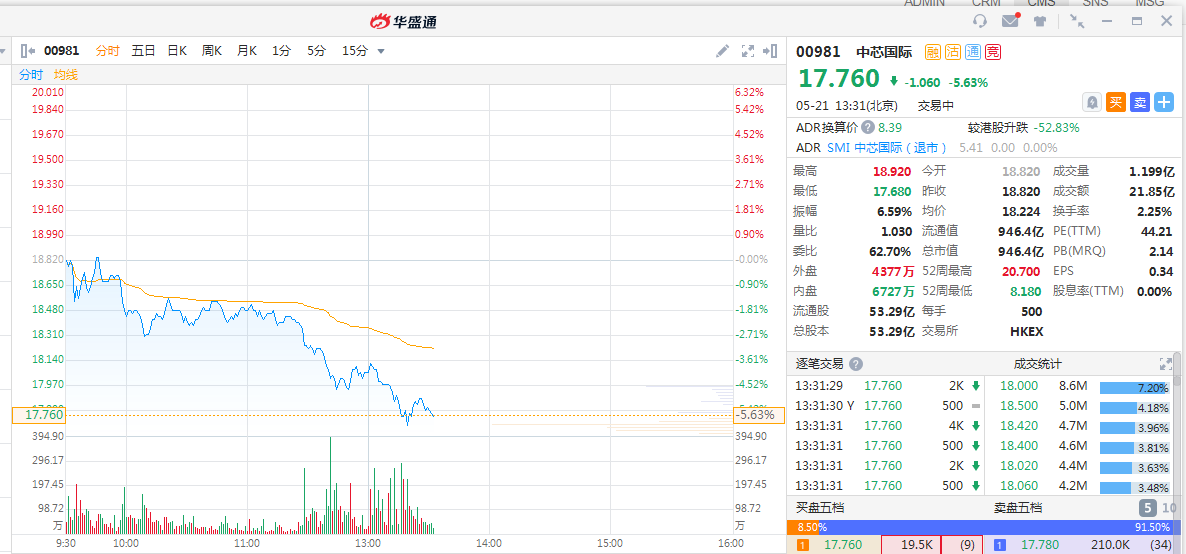This screenshot has width=1186, height=554.
Task: Click the 7.20% volume distribution bar
Action: 1135,387
